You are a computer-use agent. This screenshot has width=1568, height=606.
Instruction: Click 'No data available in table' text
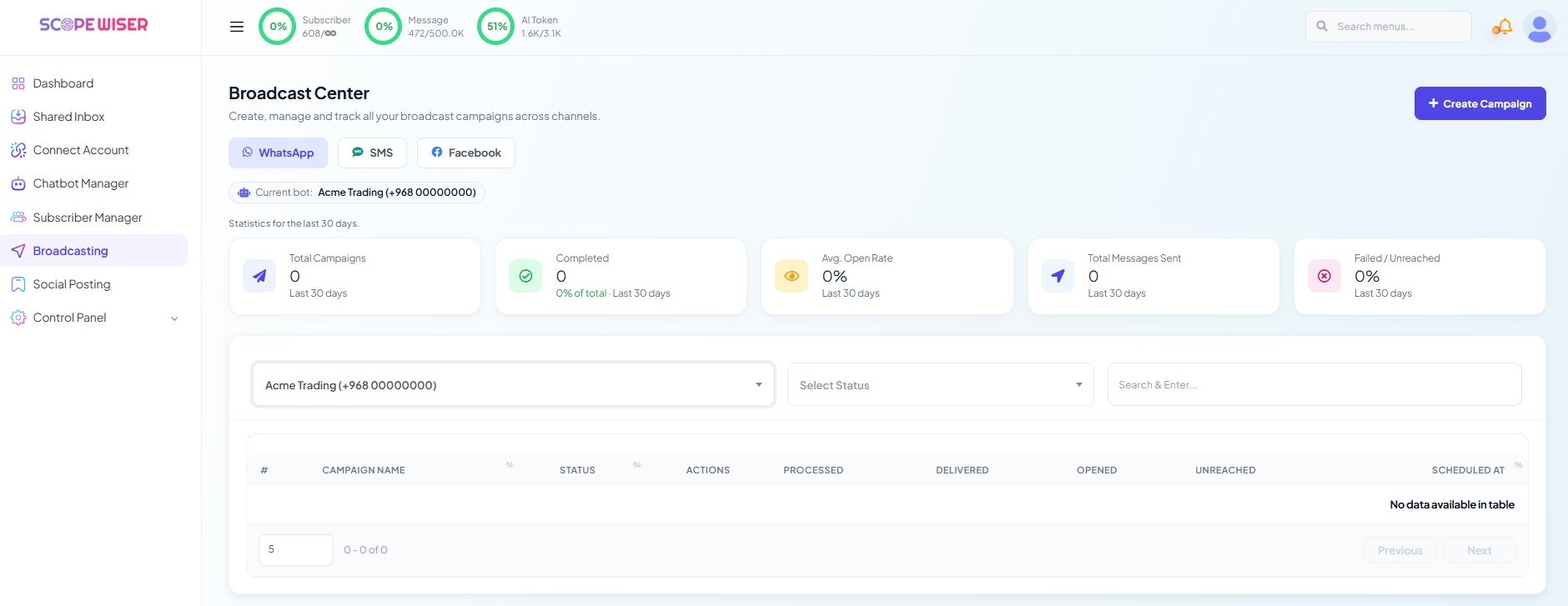point(1451,504)
